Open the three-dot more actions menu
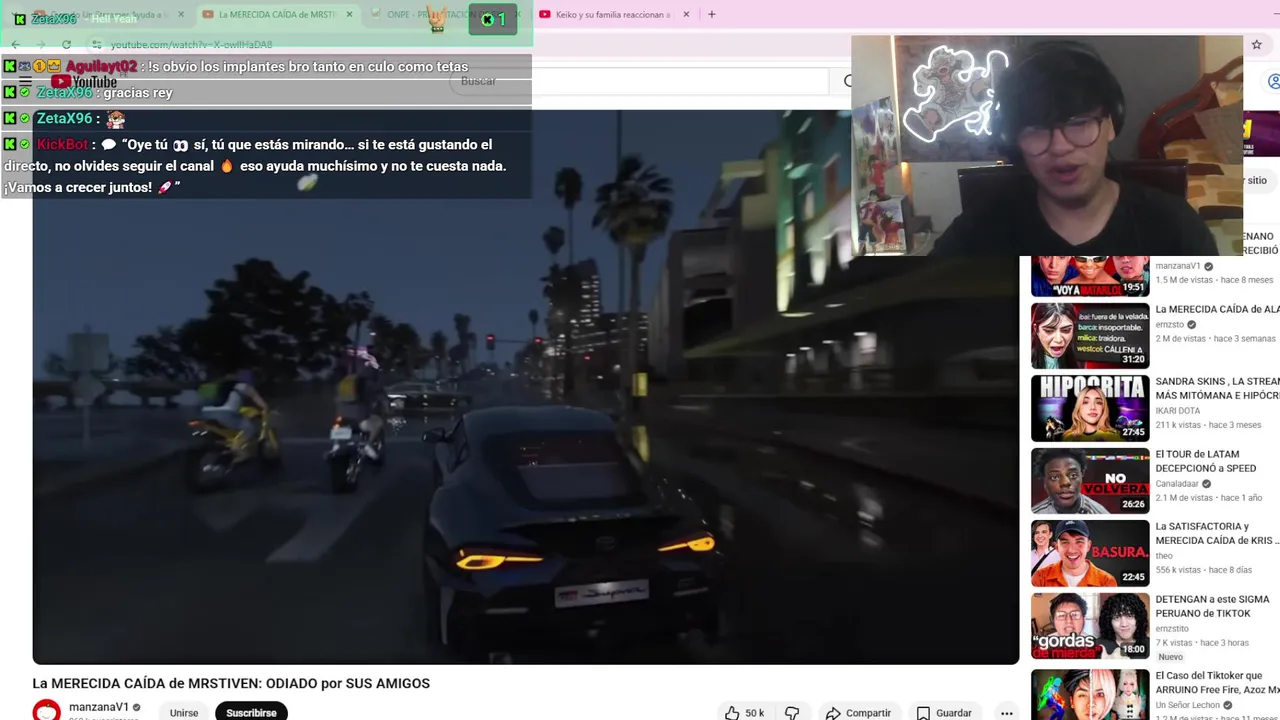 tap(1006, 713)
